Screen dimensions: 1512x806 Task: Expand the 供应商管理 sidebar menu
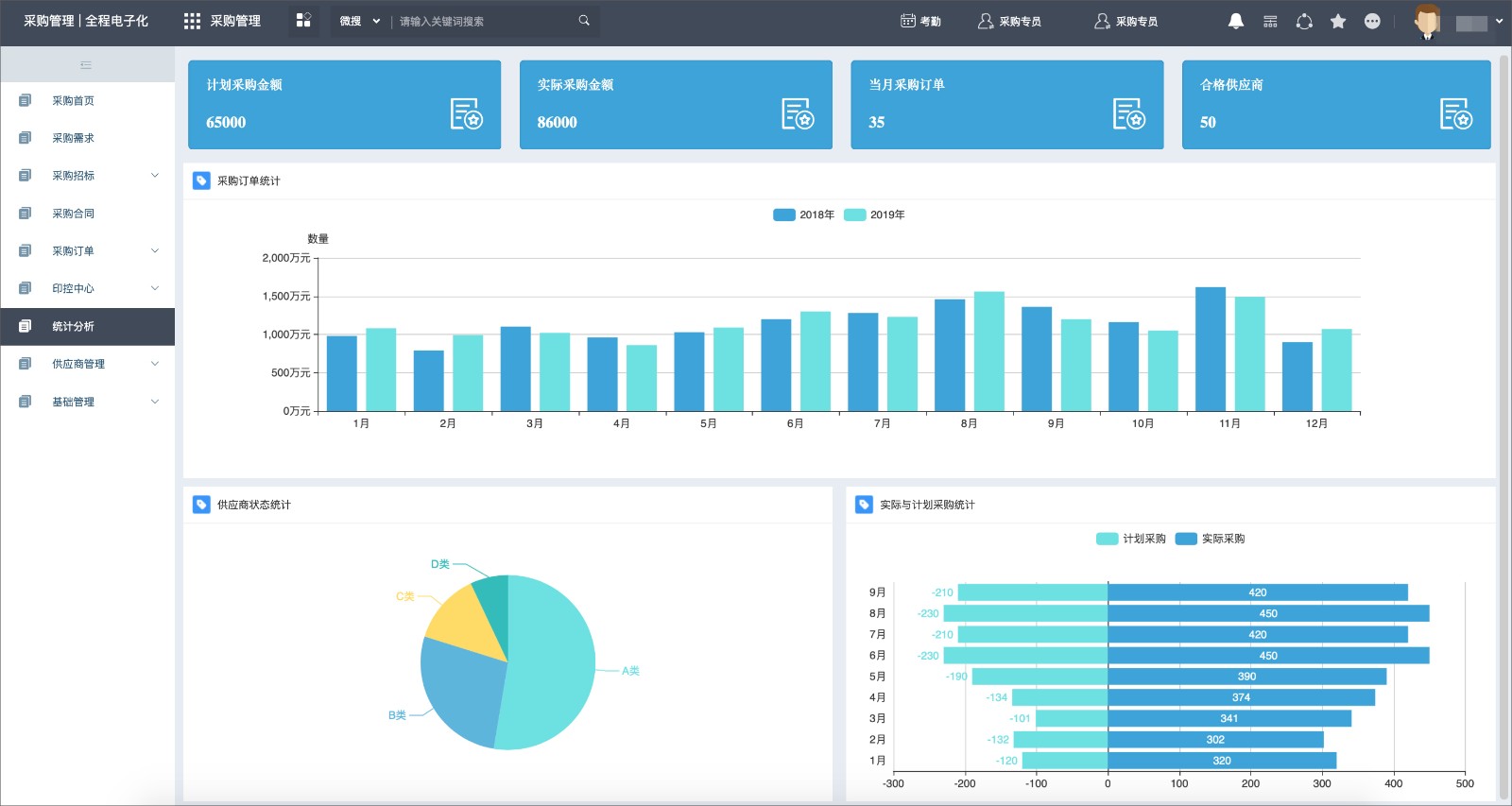tap(87, 364)
